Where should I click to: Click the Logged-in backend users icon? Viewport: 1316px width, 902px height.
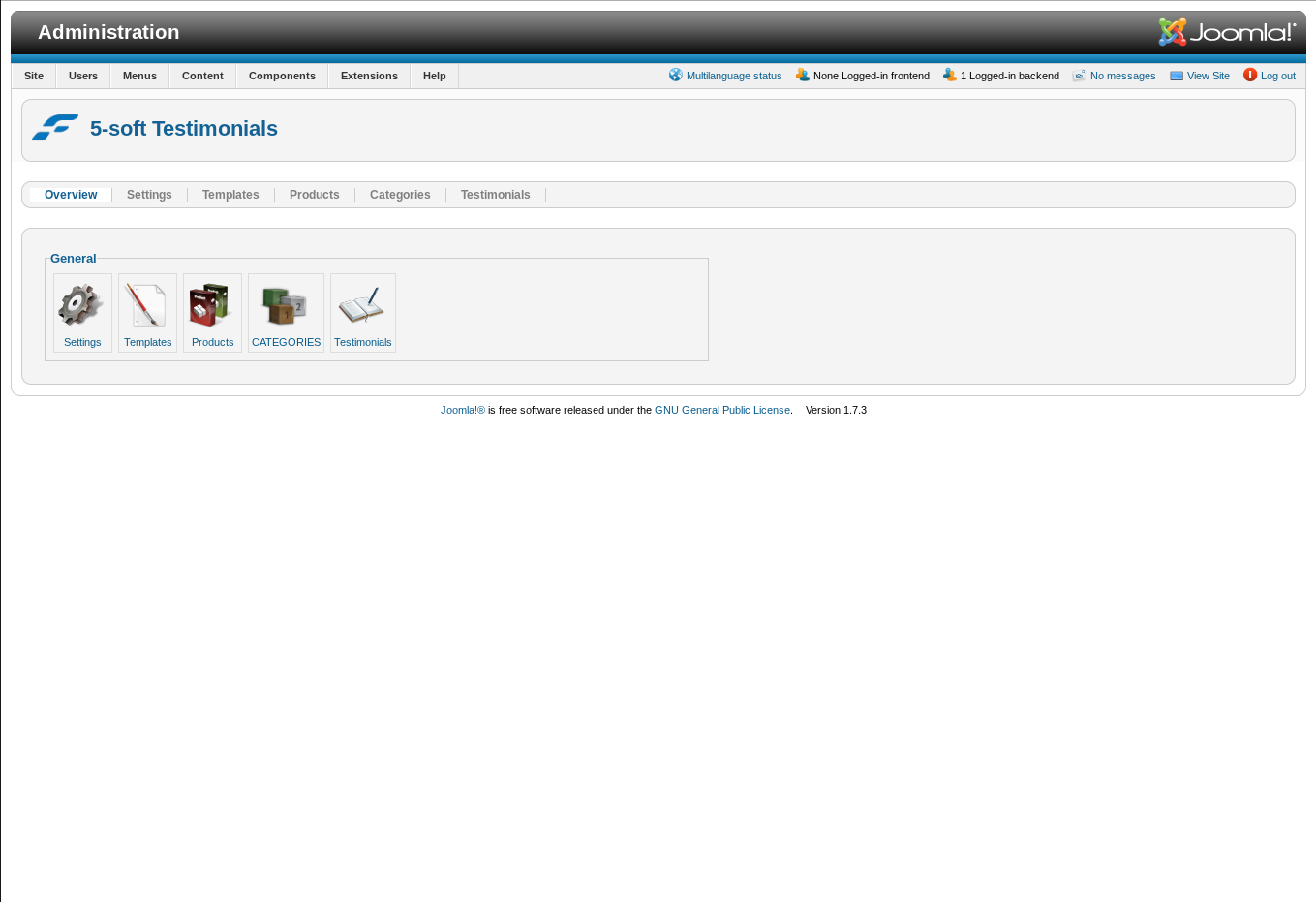pos(950,75)
